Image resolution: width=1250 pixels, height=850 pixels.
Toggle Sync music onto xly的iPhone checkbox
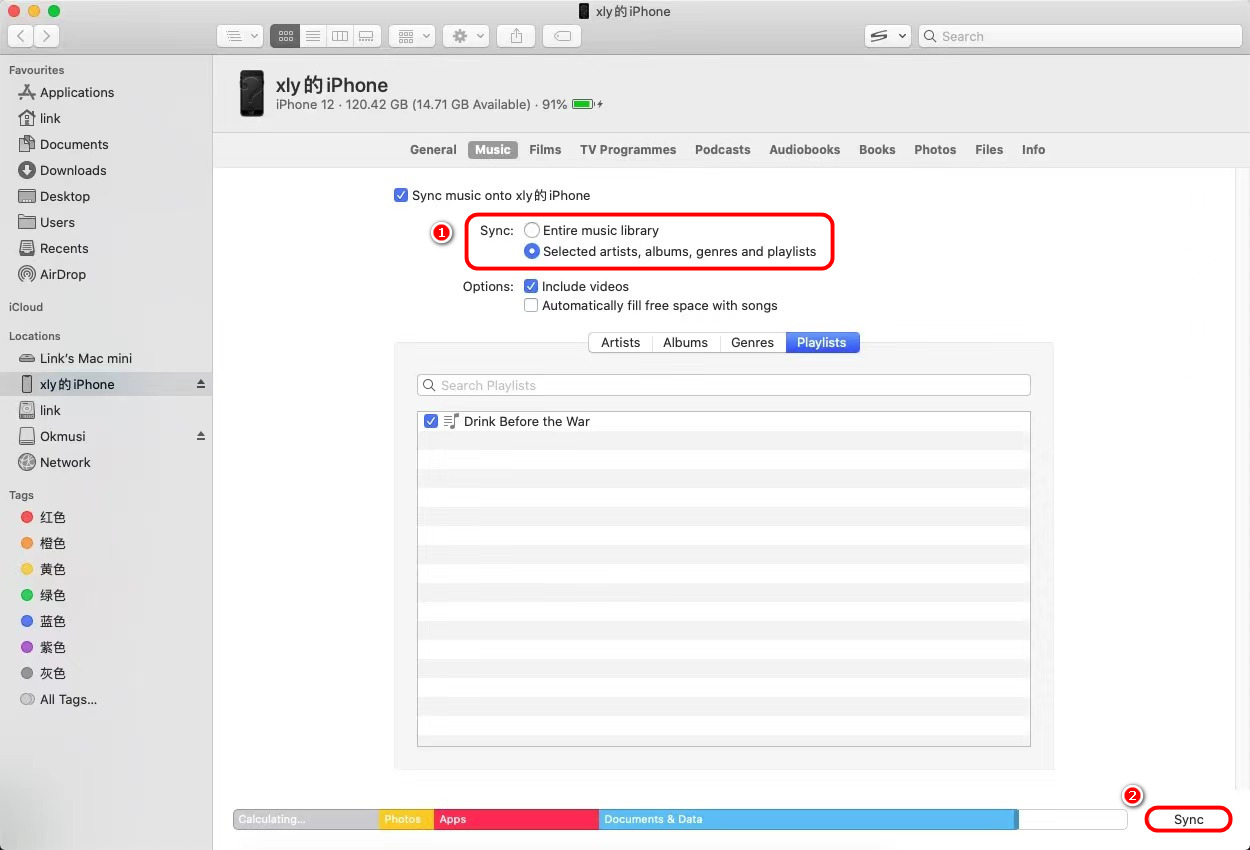click(401, 195)
